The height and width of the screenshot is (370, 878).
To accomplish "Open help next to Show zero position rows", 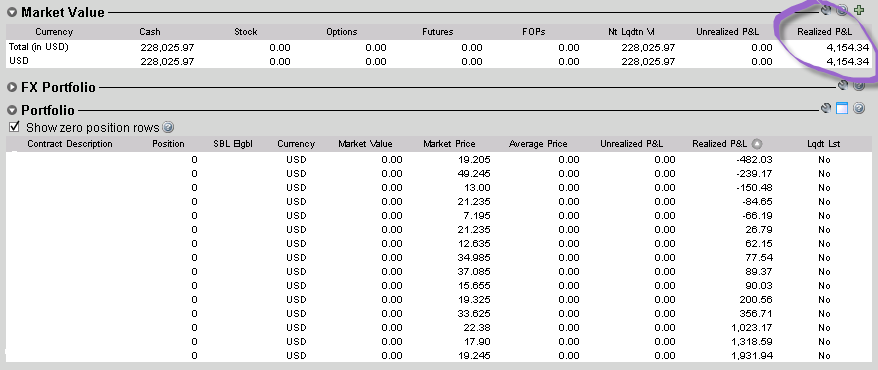I will coord(168,127).
